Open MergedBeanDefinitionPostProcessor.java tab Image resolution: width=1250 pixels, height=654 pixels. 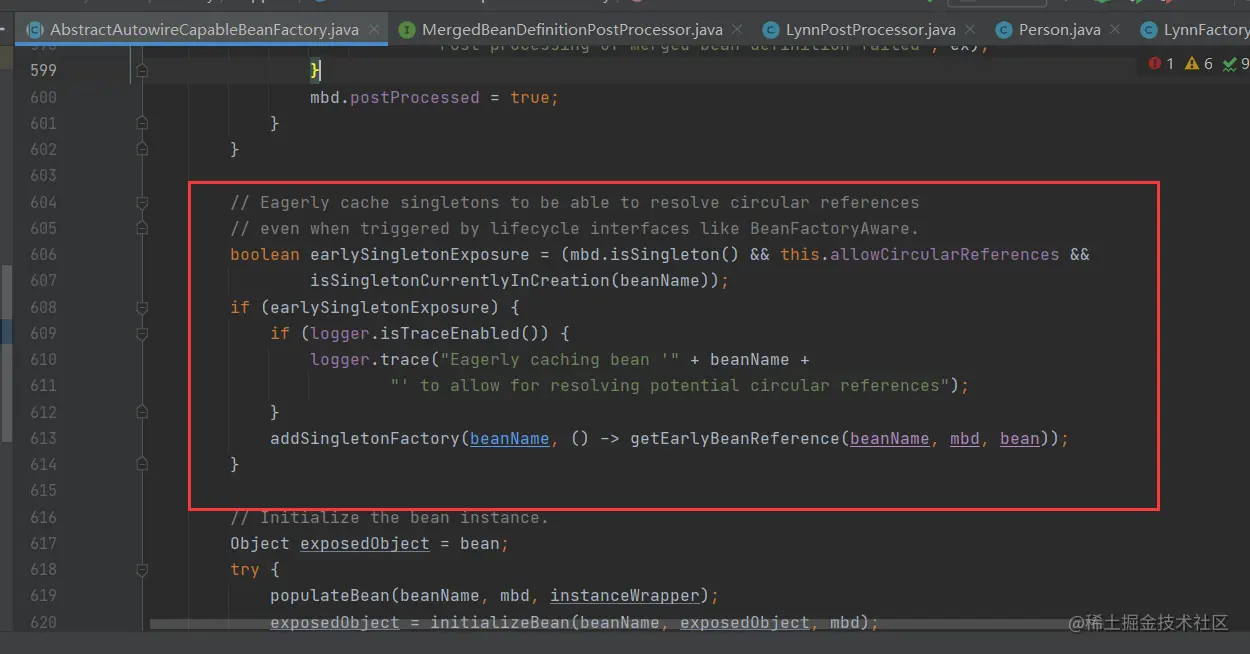[571, 30]
